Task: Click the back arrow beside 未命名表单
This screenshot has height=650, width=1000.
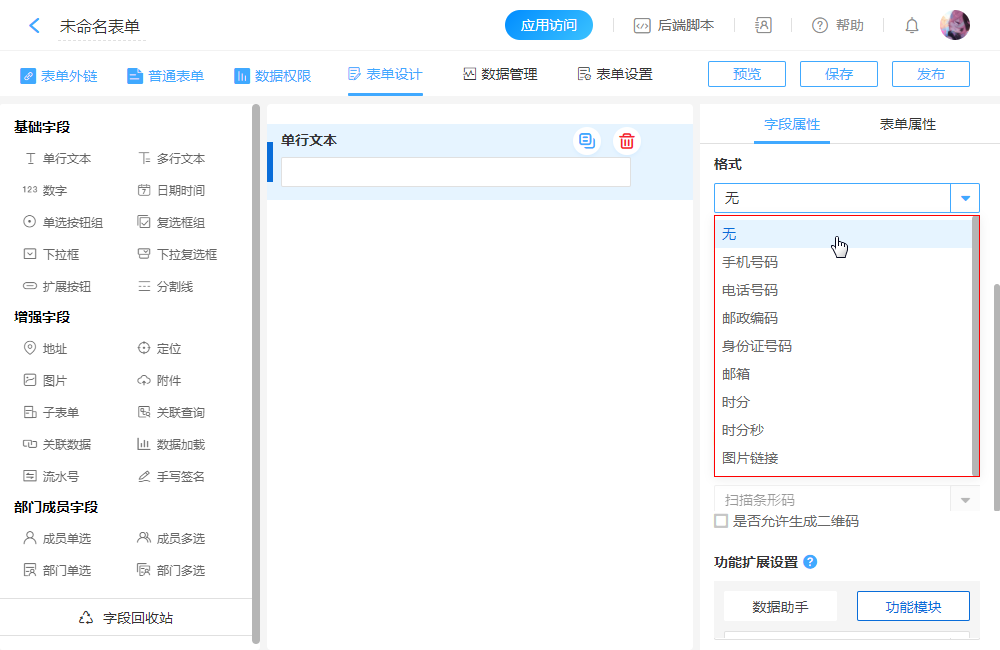Action: pyautogui.click(x=35, y=26)
